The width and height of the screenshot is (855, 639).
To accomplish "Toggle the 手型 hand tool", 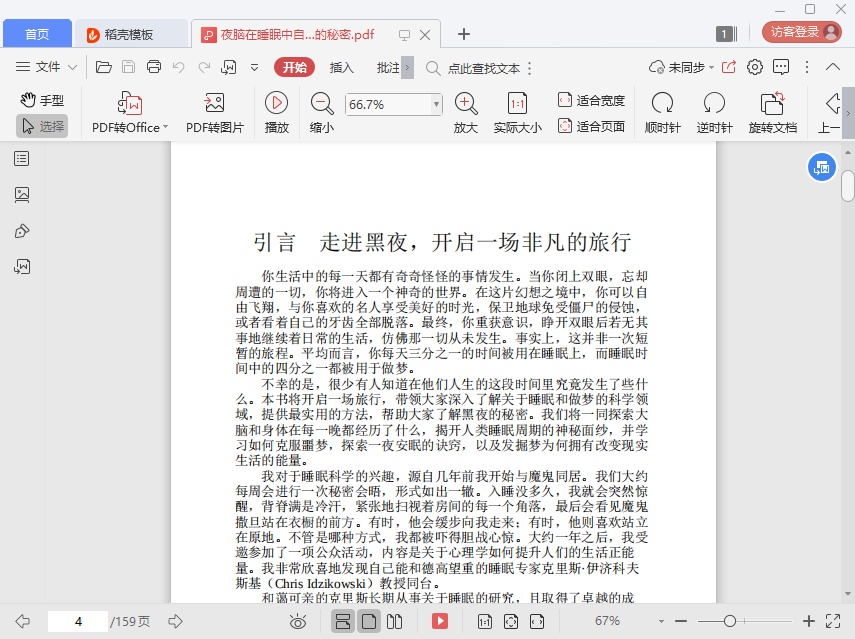I will tap(42, 100).
